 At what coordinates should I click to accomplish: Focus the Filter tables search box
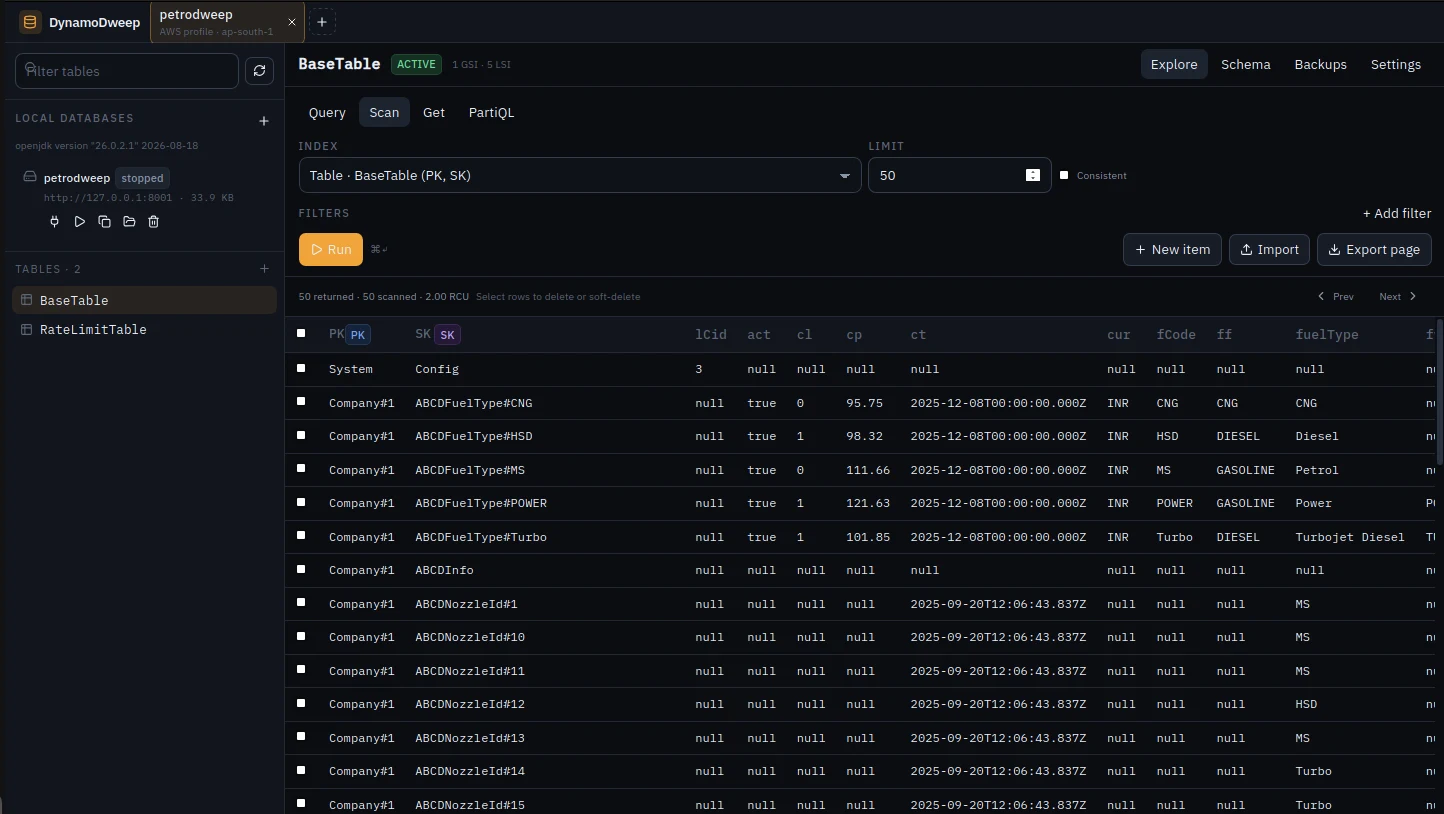point(127,71)
